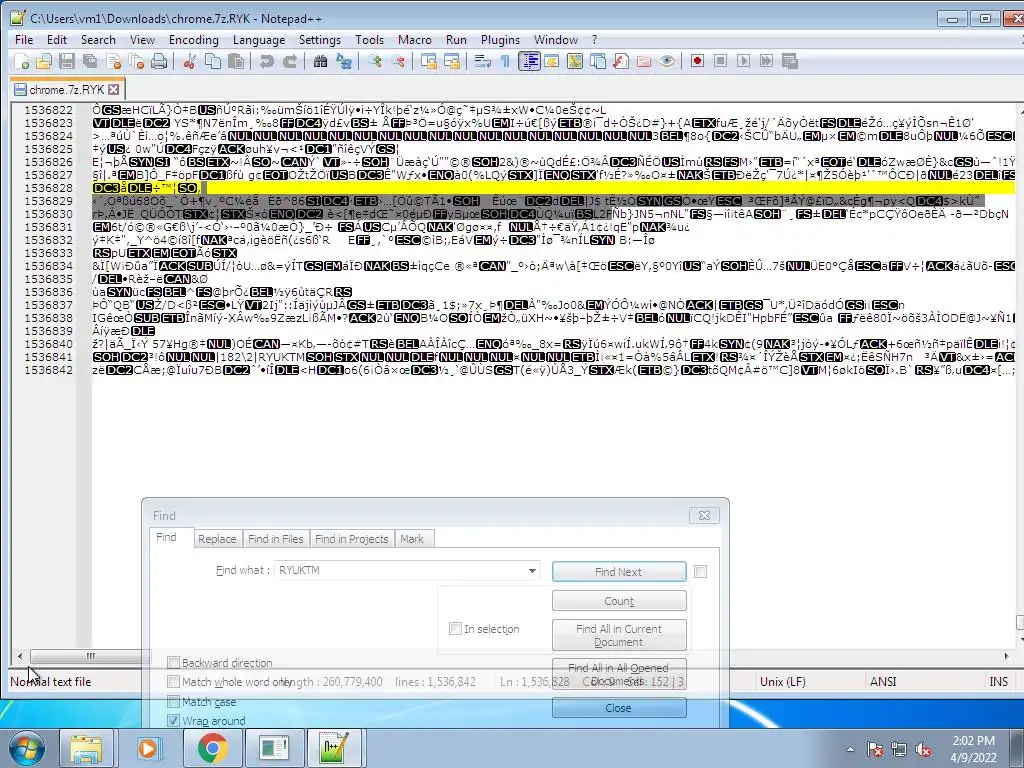This screenshot has width=1024, height=768.
Task: Click the Save All toolbar icon
Action: pyautogui.click(x=90, y=61)
